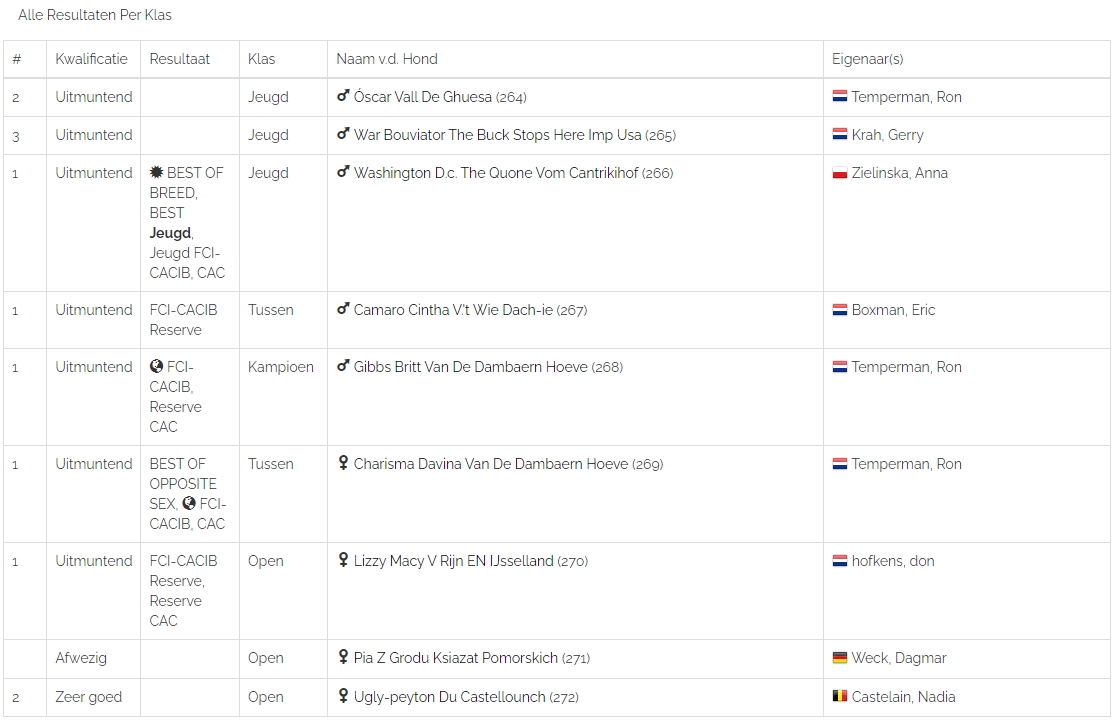Click the Polish flag next to Zielinska, Anna
1113x722 pixels.
tap(840, 173)
